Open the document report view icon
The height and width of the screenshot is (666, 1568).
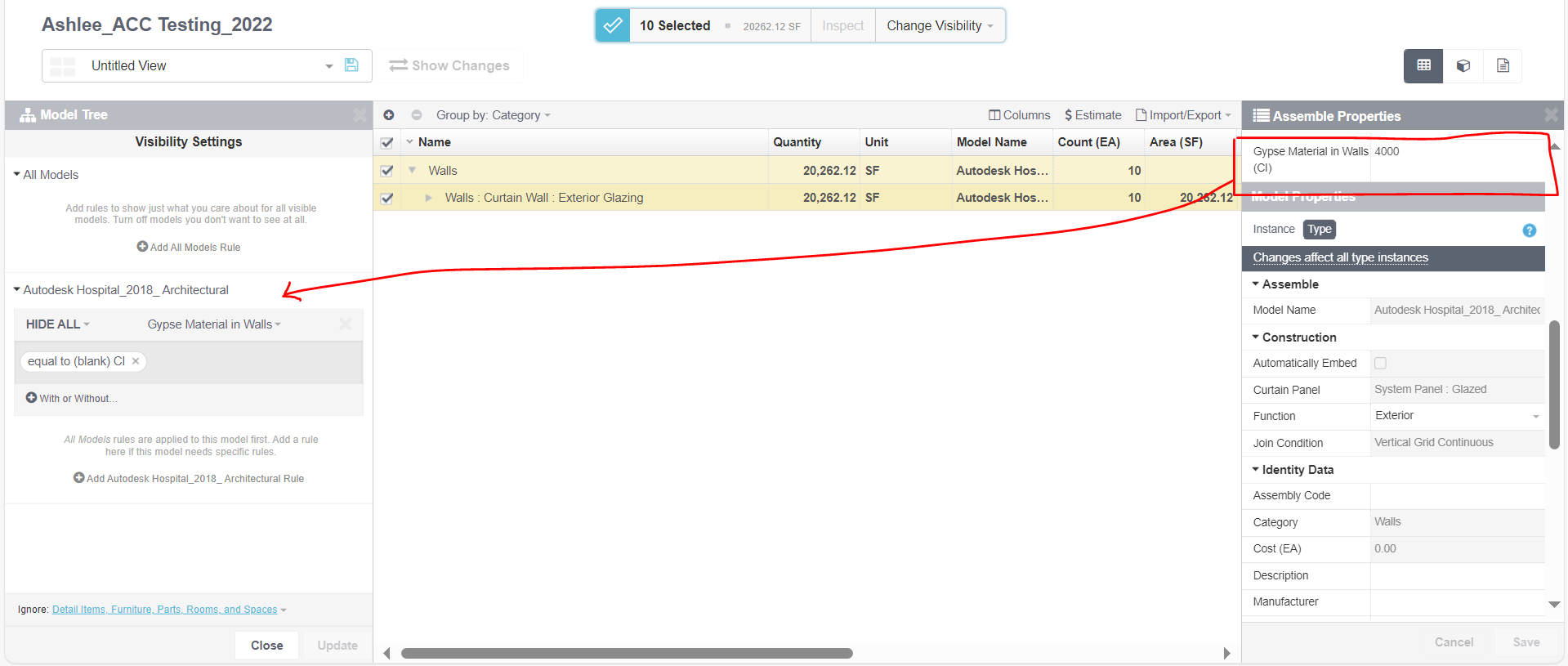pos(1503,65)
